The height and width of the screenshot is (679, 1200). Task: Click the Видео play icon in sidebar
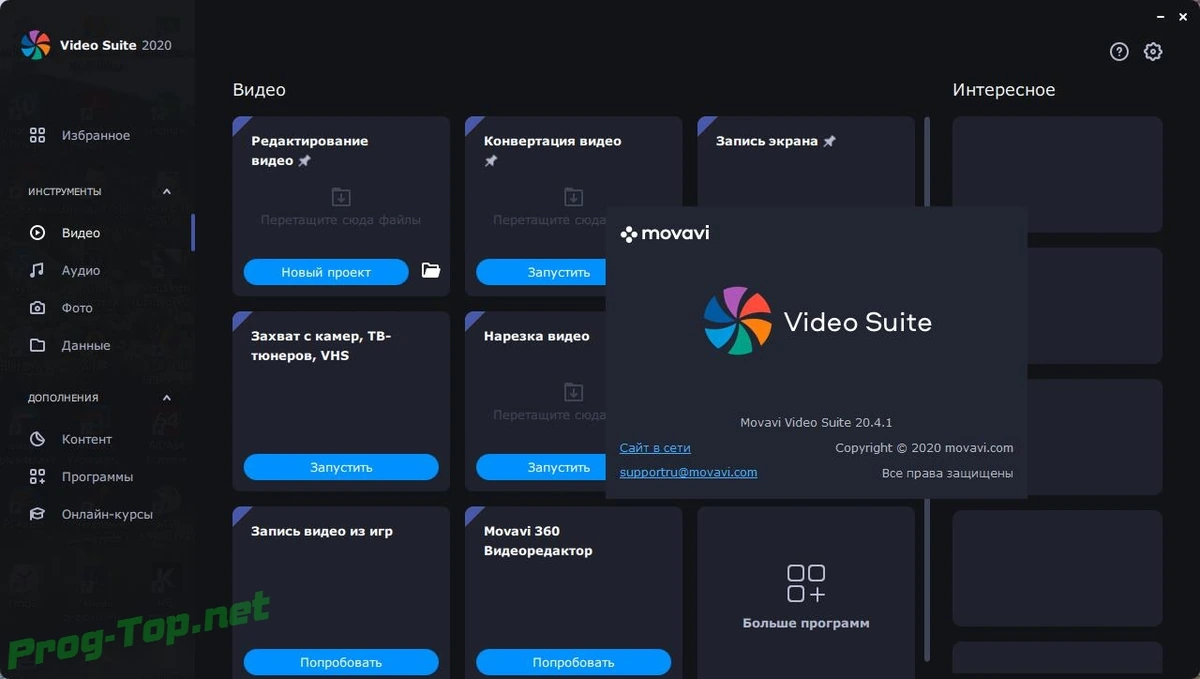click(x=37, y=233)
